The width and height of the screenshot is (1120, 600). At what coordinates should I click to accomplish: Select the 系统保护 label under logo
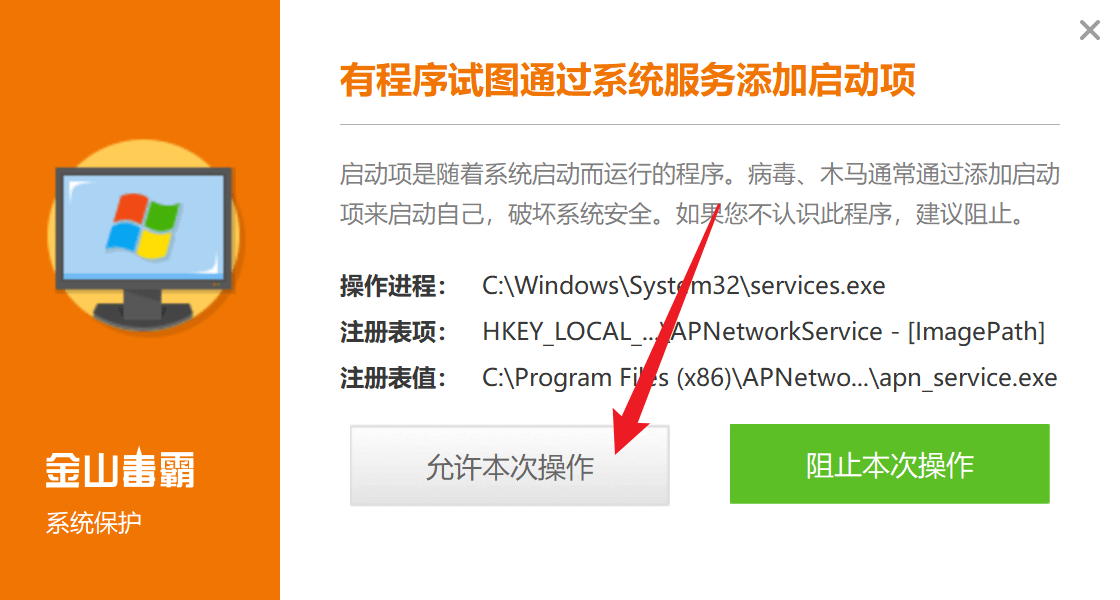click(x=94, y=523)
